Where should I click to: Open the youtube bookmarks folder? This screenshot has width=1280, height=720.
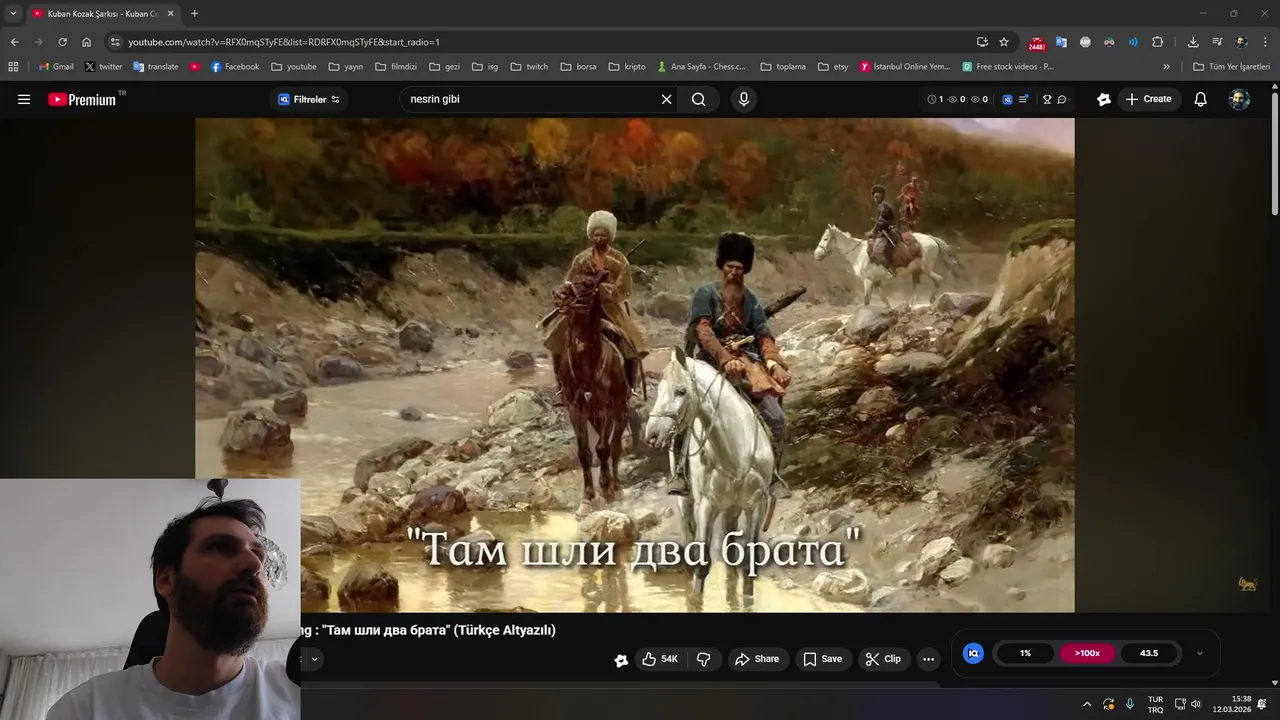click(294, 67)
